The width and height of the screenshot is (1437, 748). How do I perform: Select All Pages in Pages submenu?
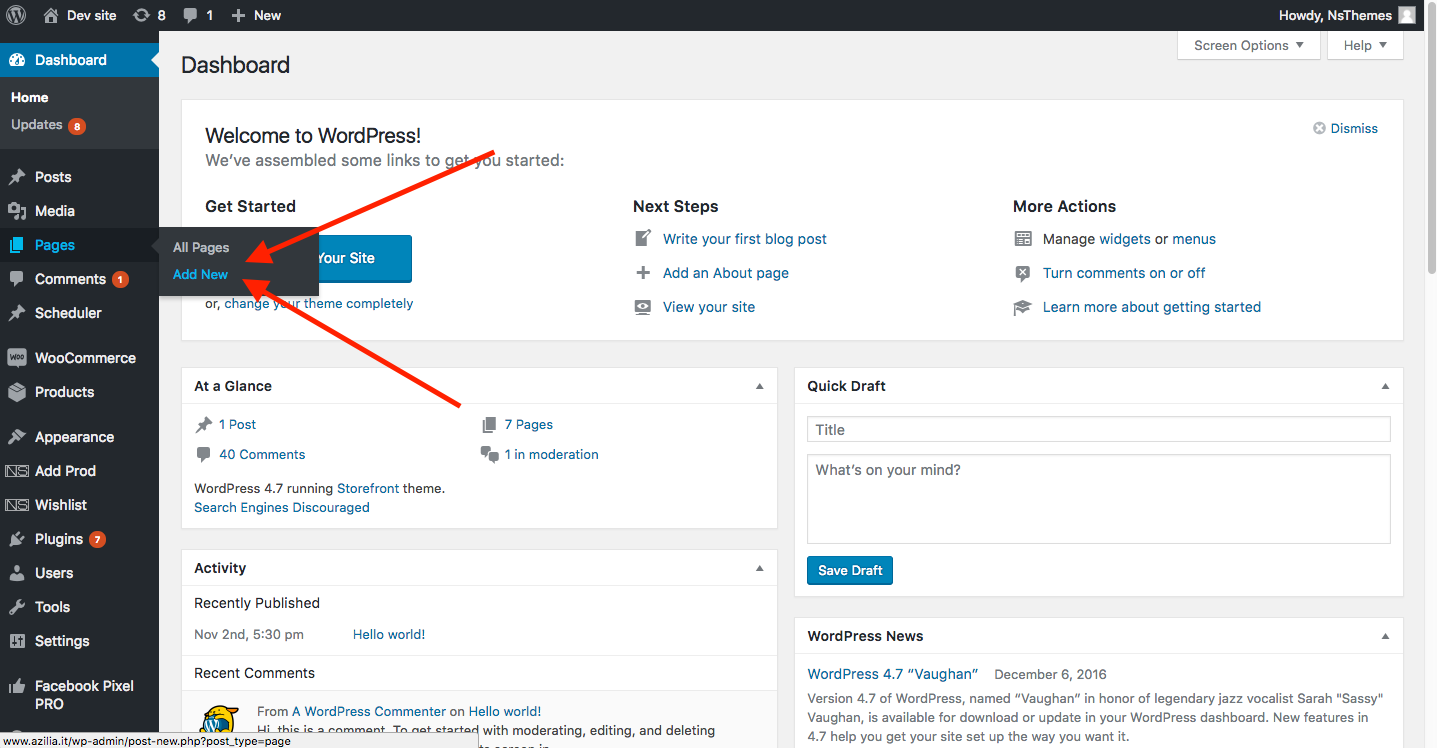[x=201, y=247]
